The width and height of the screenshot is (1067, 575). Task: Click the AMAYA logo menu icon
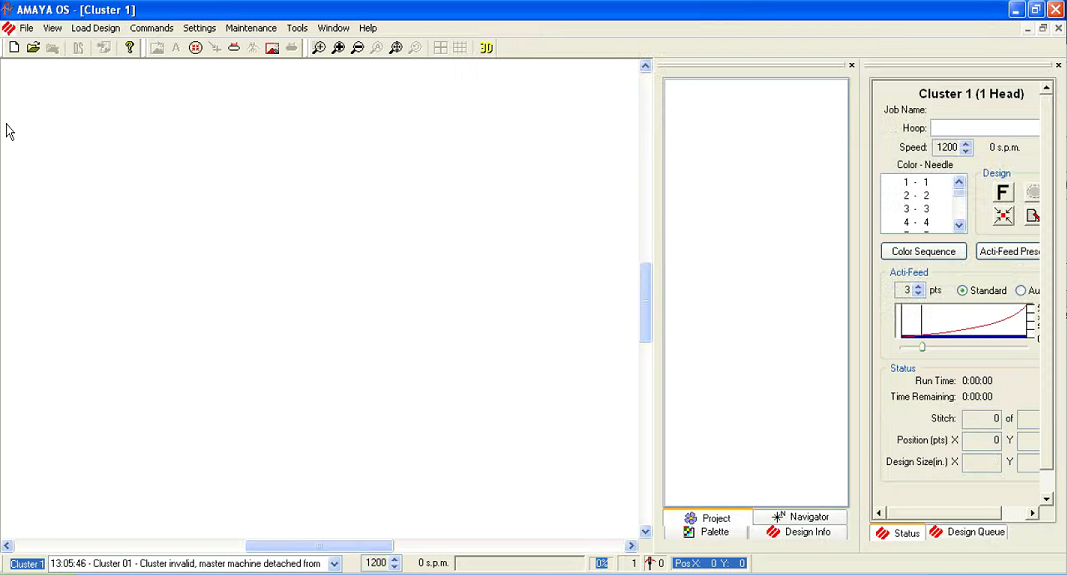point(8,29)
